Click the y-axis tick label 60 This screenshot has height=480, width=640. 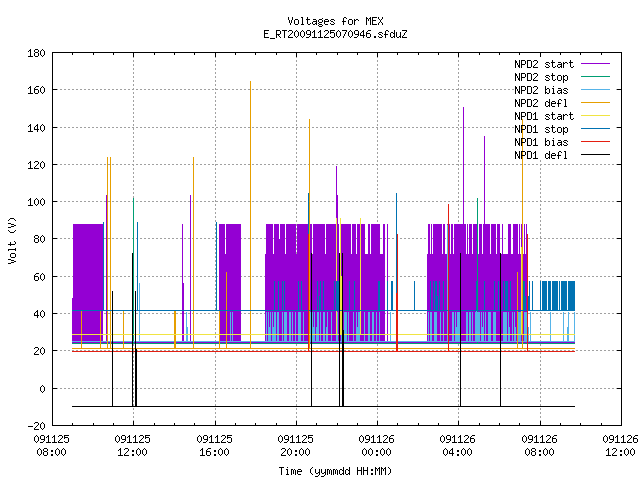(39, 277)
